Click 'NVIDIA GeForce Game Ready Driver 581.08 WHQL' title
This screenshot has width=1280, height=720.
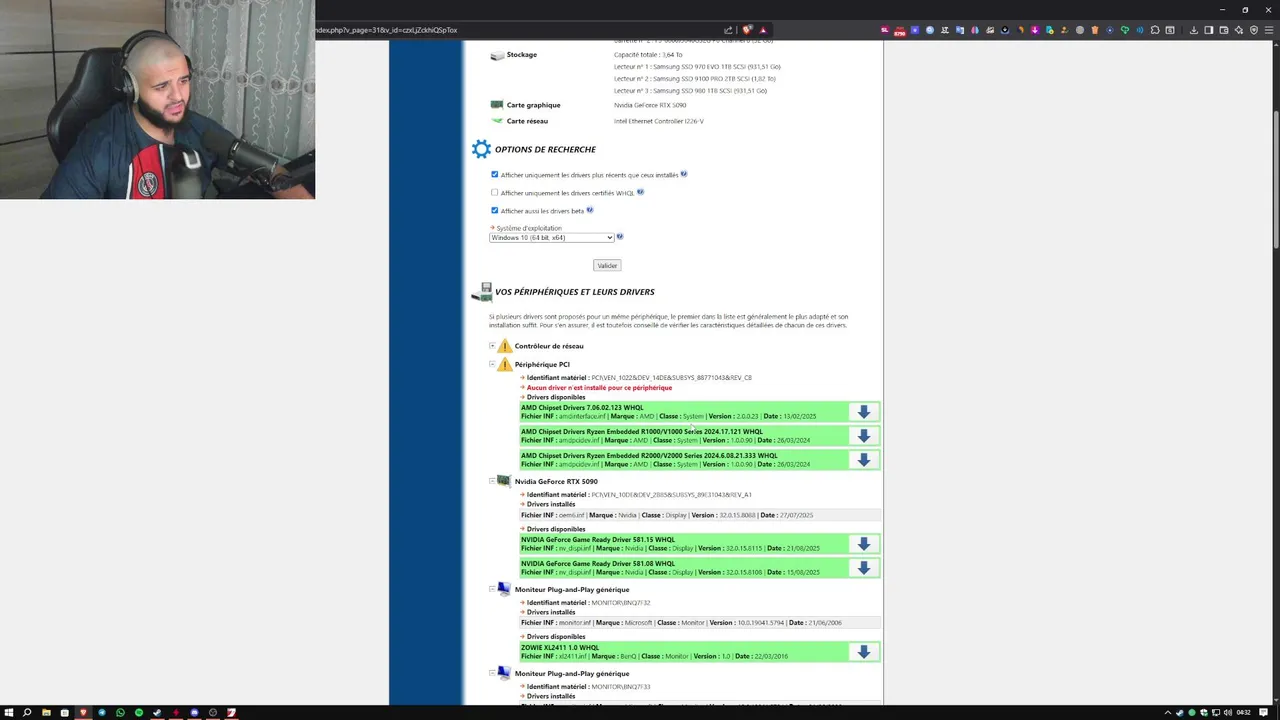598,564
